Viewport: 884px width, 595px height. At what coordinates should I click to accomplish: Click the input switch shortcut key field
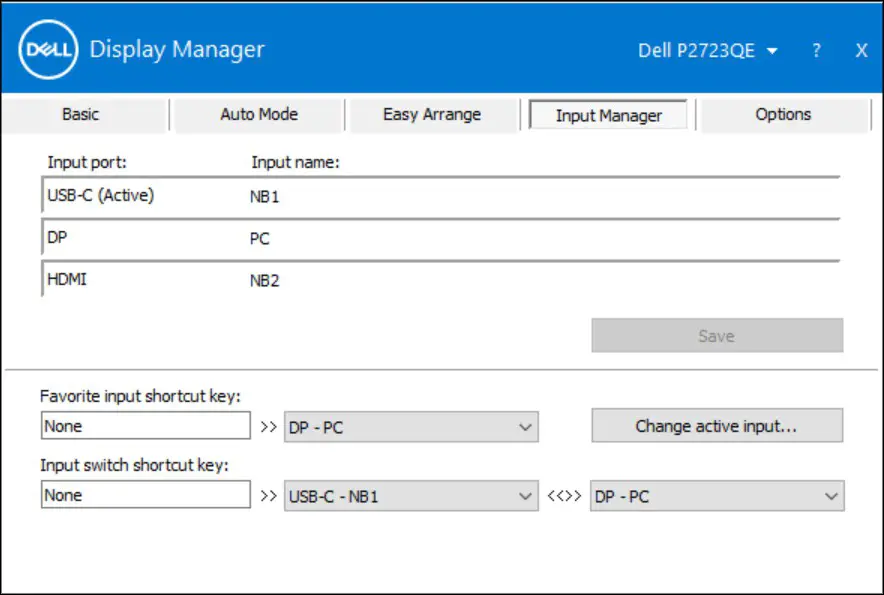[145, 494]
